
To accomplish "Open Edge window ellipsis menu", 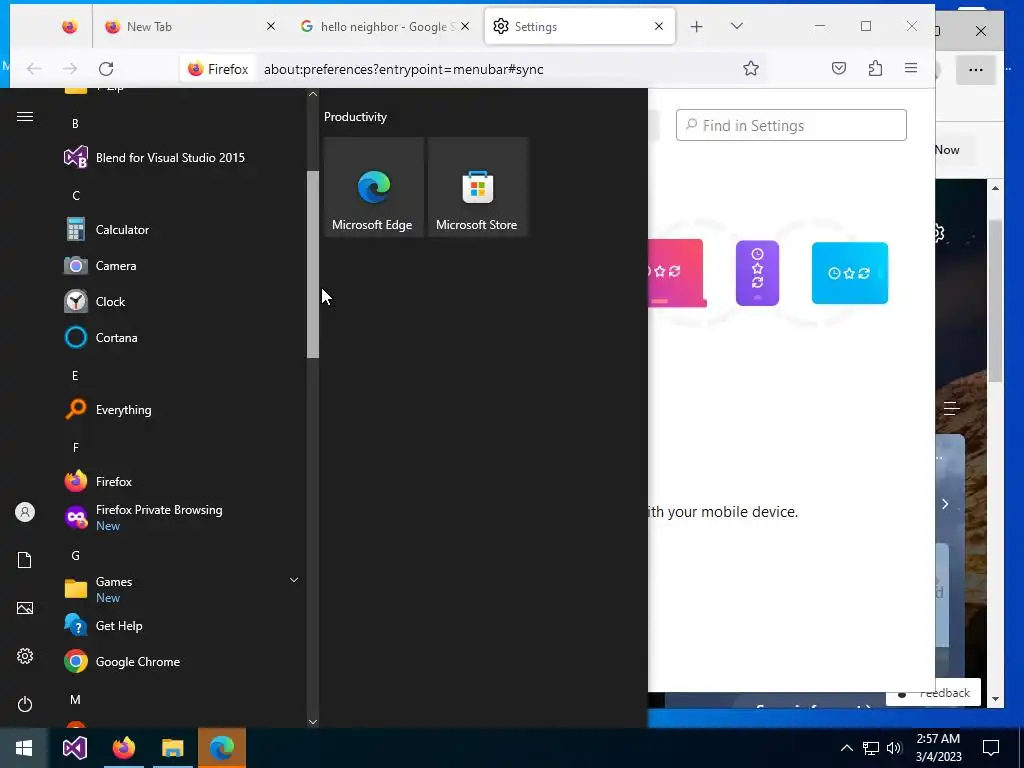I will [x=975, y=70].
